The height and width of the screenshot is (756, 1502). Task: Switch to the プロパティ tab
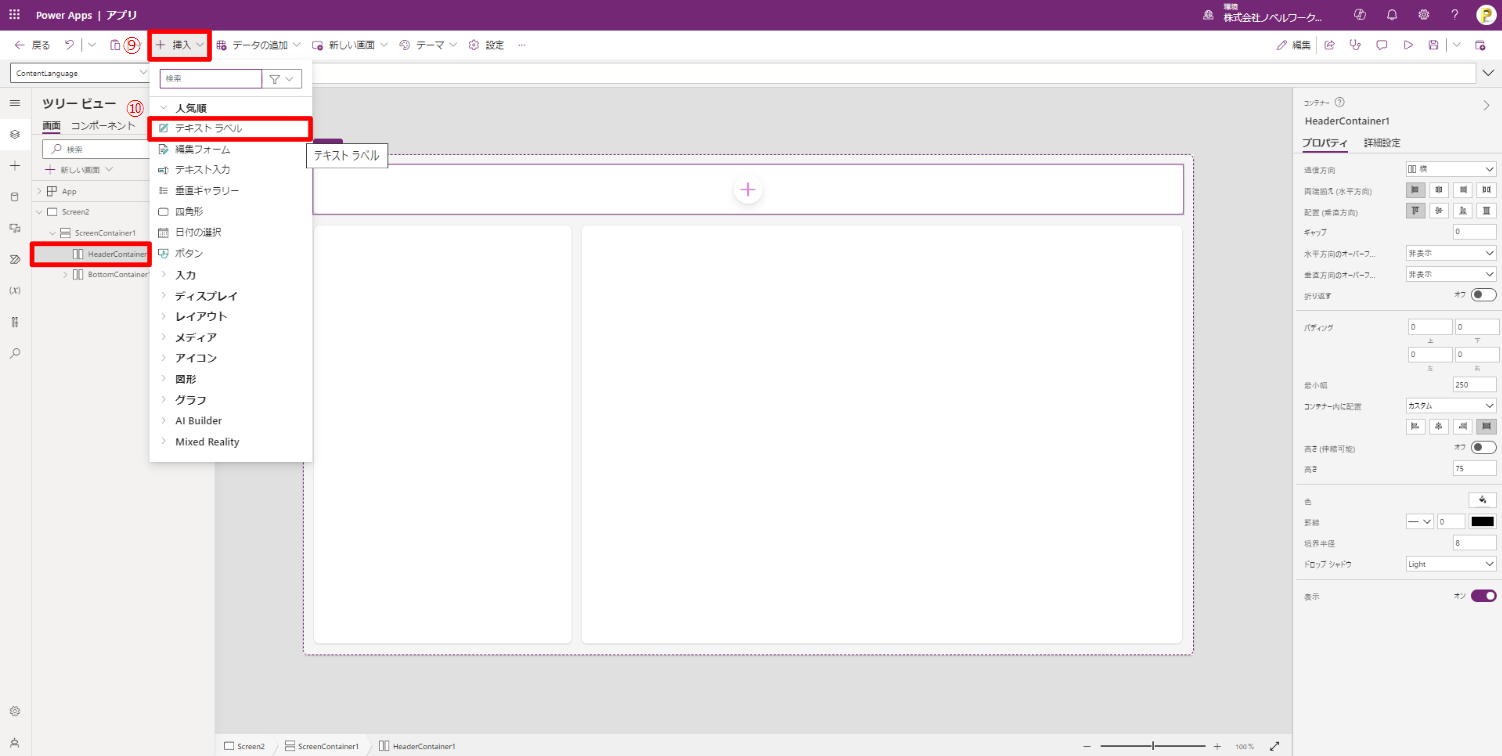pyautogui.click(x=1324, y=143)
